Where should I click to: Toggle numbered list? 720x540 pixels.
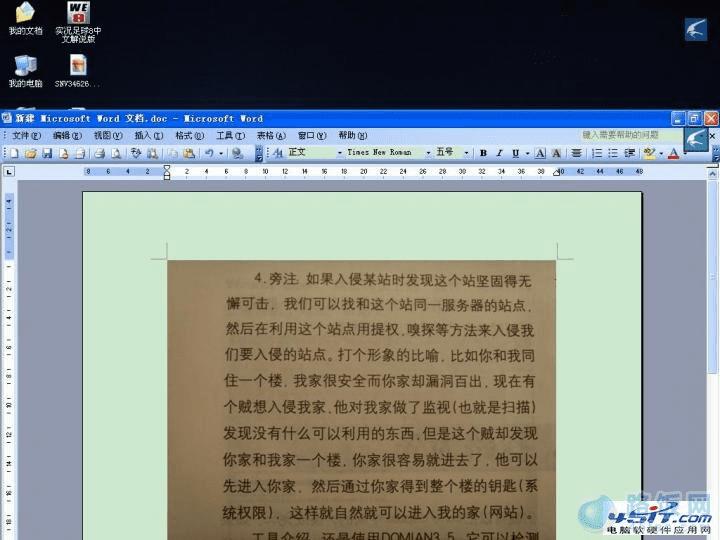point(596,153)
